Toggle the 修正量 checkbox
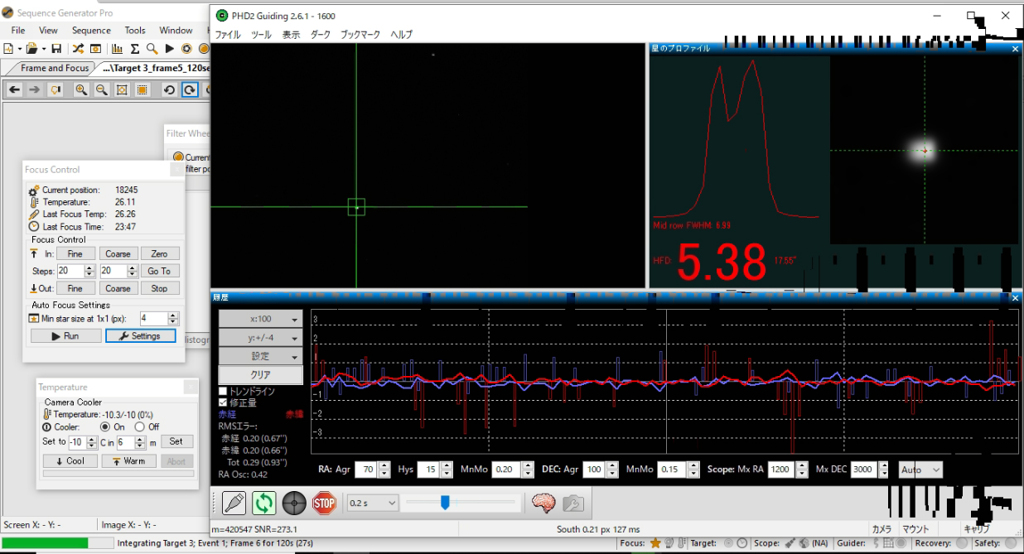Screen dimensions: 1024x554 click(x=223, y=402)
